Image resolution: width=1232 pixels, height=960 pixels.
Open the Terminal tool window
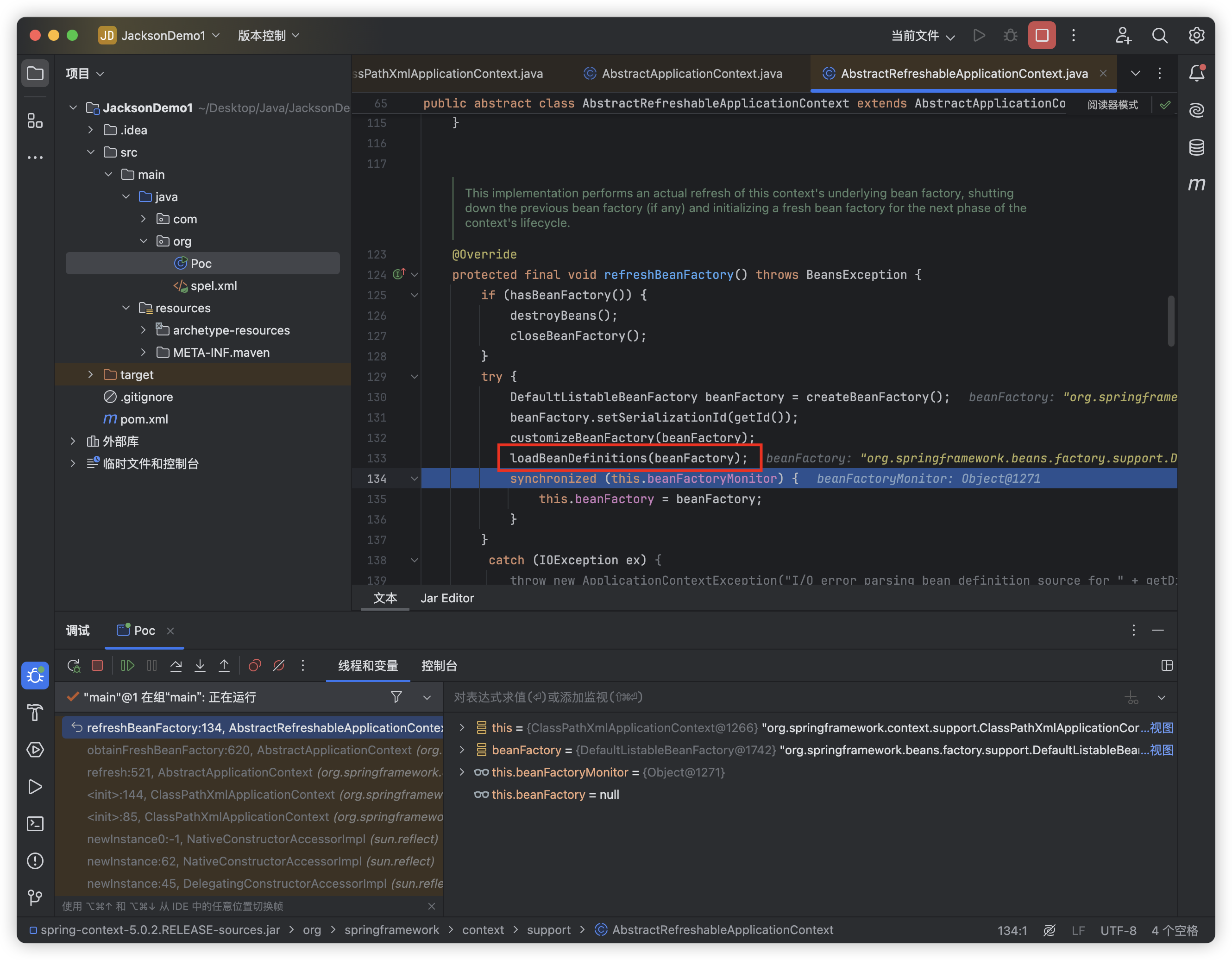(x=35, y=823)
